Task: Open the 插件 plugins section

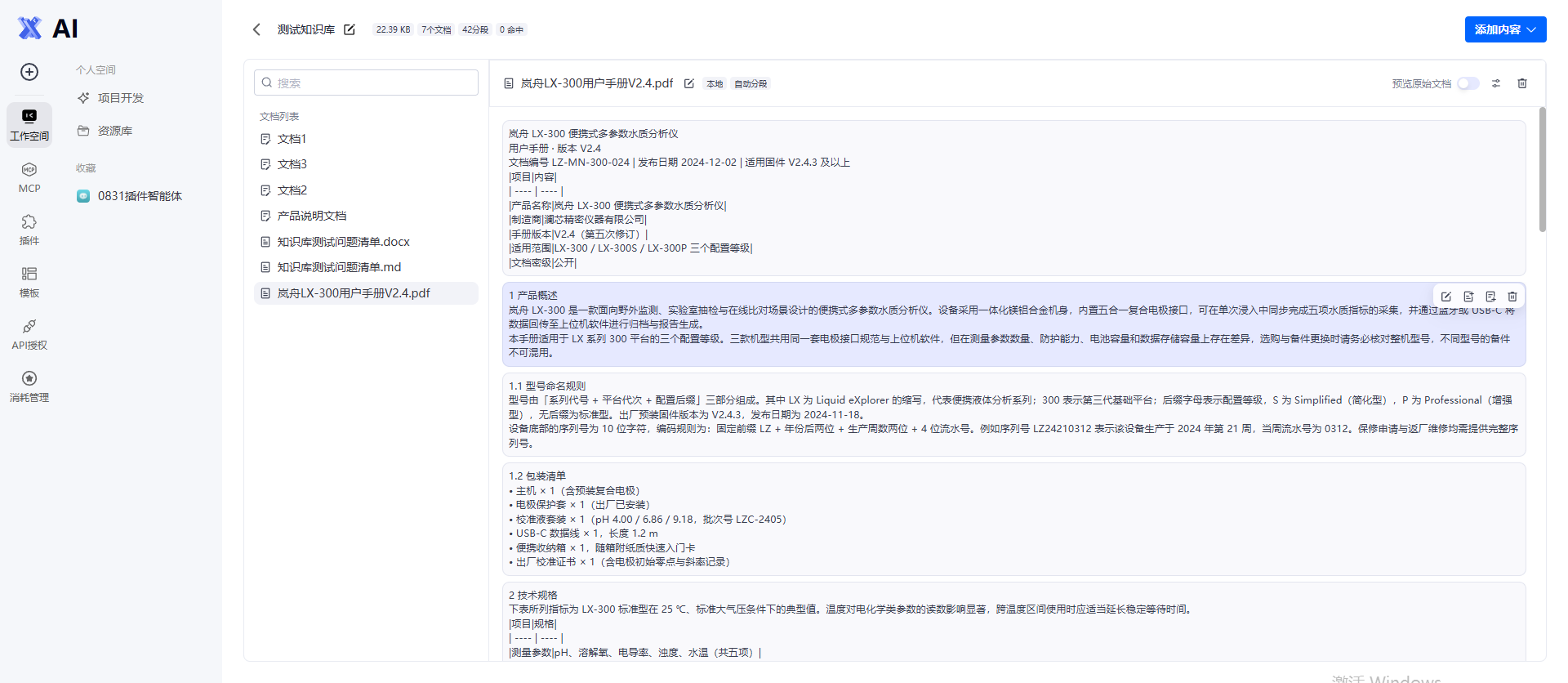Action: pos(29,230)
